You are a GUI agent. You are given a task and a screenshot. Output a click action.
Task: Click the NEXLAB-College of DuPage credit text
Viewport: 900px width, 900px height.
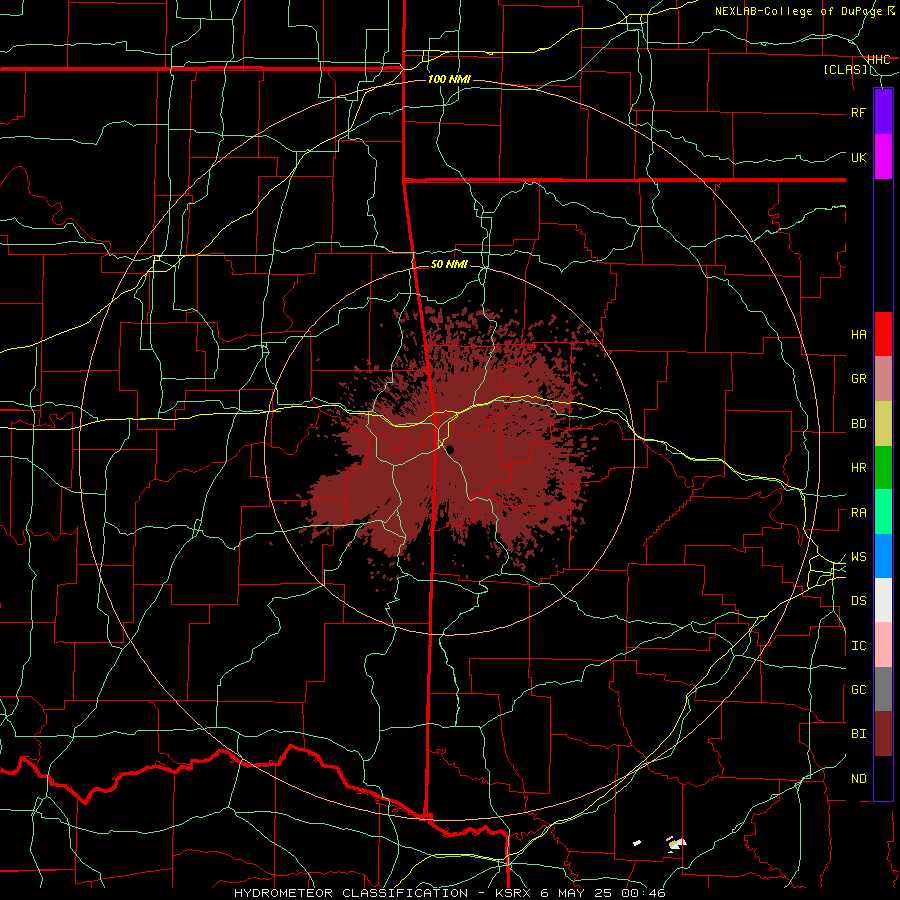click(x=800, y=11)
